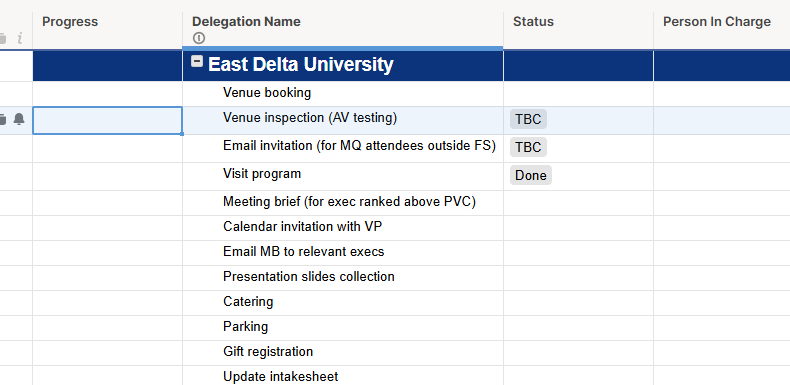Select the Meeting brief task cell
This screenshot has width=790, height=385.
[x=343, y=203]
